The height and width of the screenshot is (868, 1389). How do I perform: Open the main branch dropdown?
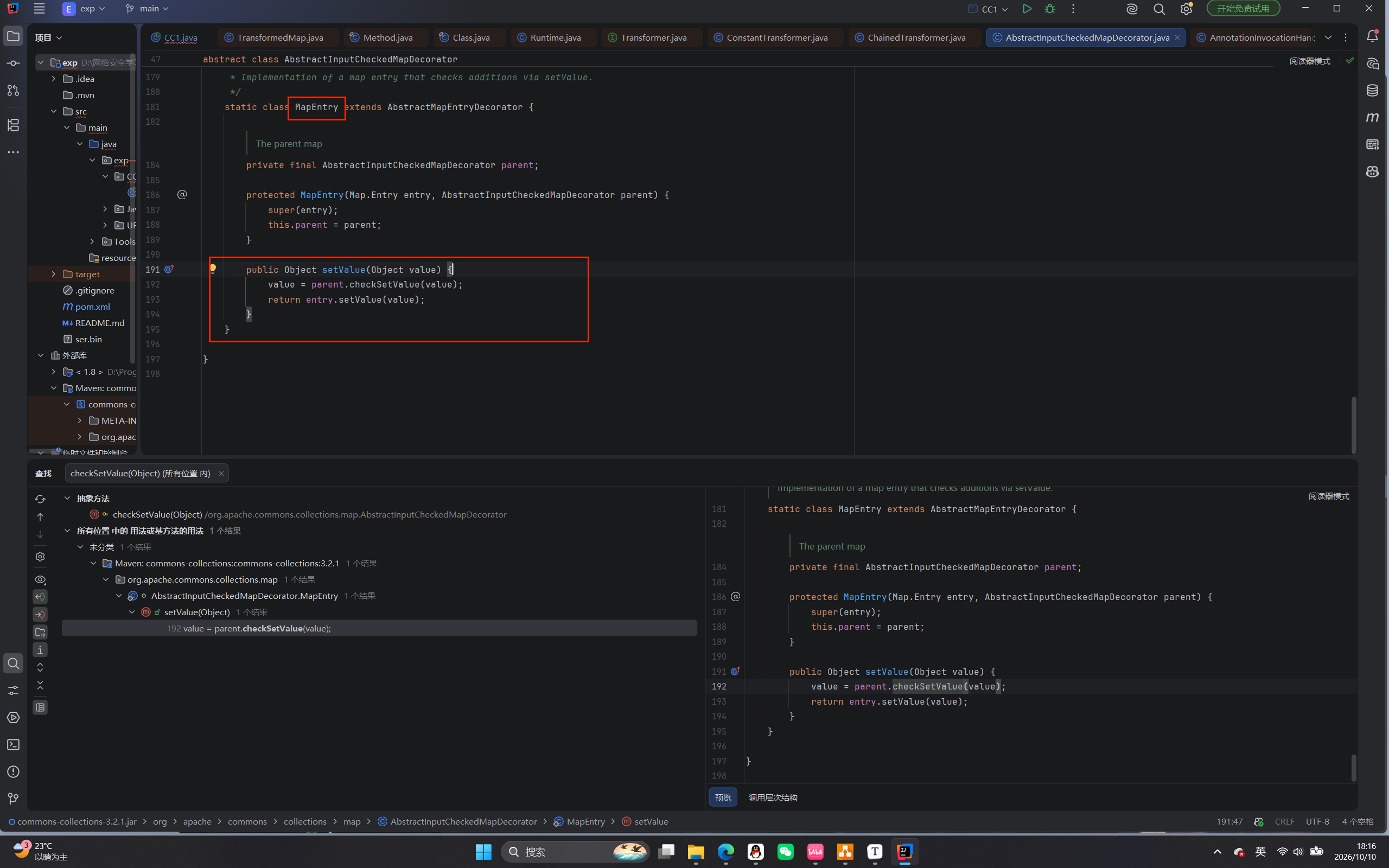click(147, 9)
